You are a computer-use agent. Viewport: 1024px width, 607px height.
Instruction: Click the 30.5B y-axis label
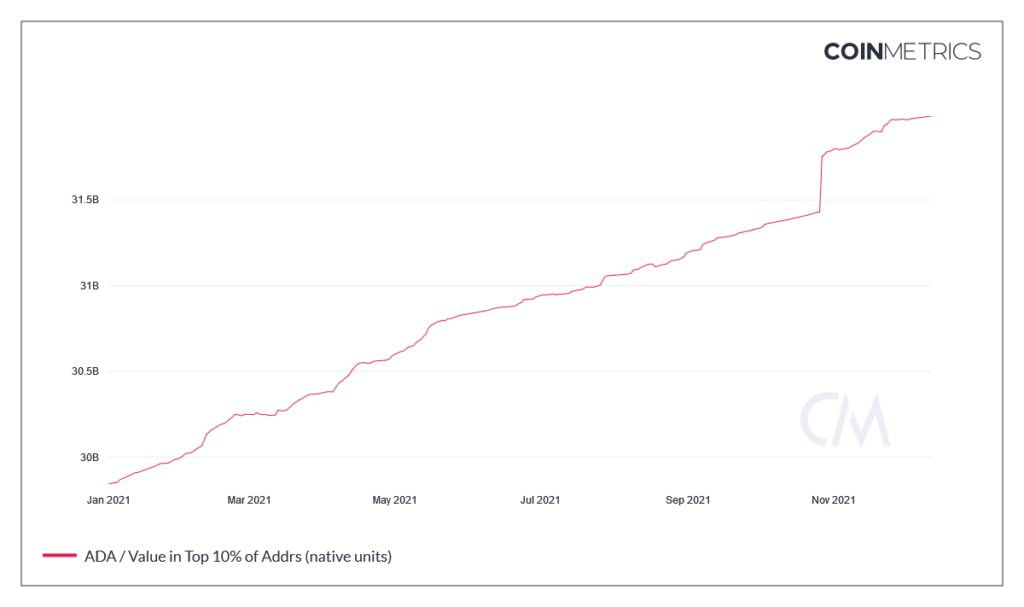click(x=85, y=371)
